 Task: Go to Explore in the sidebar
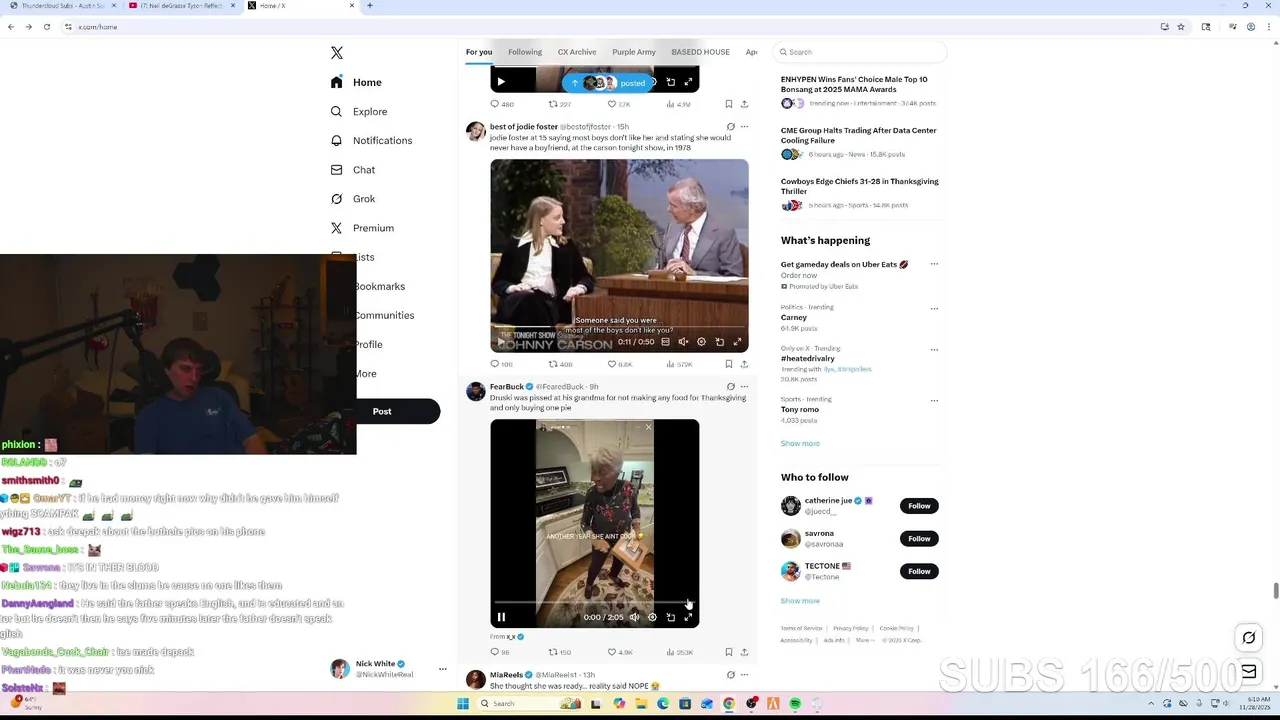pyautogui.click(x=359, y=111)
